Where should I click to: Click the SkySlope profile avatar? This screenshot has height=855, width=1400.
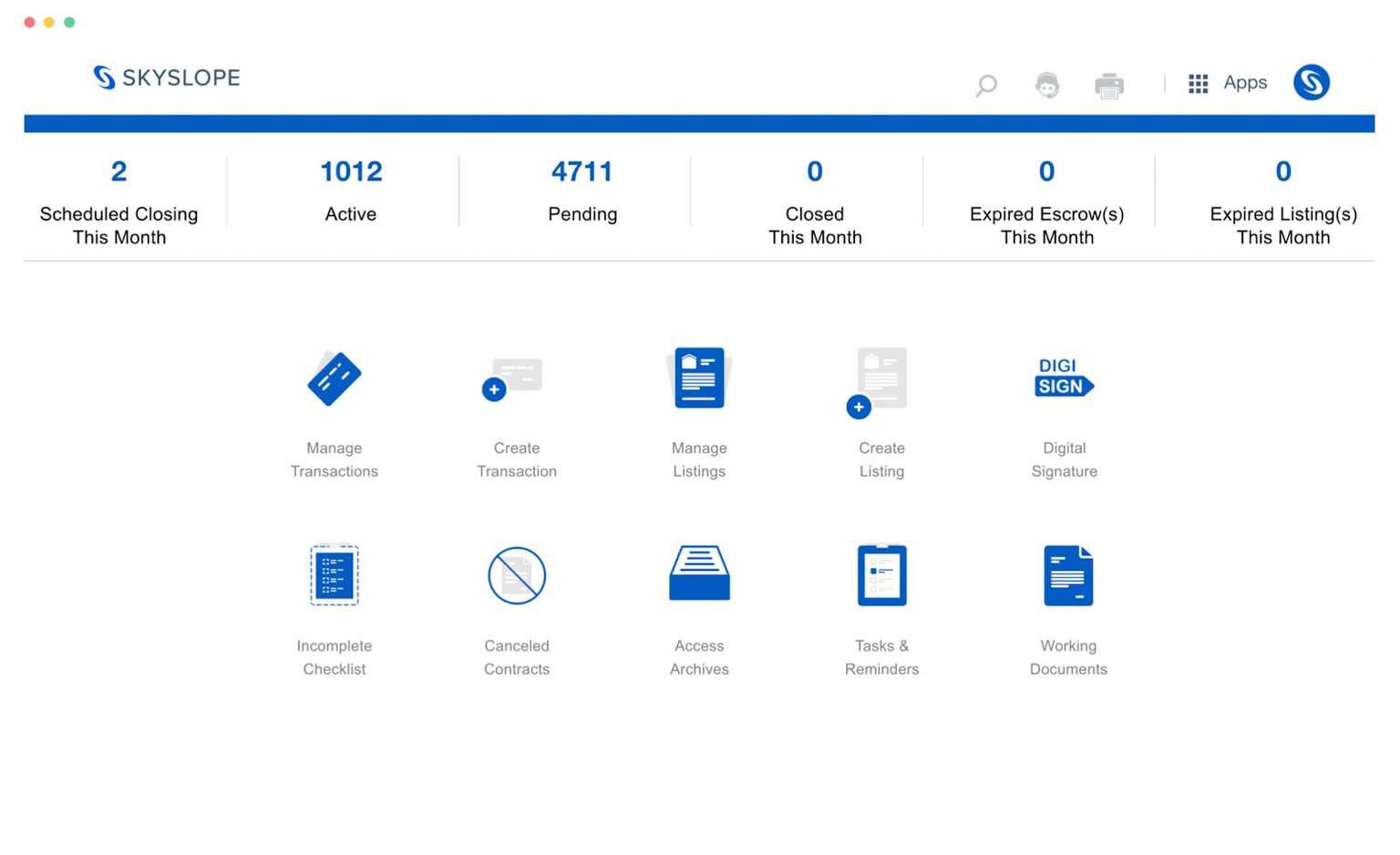[x=1312, y=82]
